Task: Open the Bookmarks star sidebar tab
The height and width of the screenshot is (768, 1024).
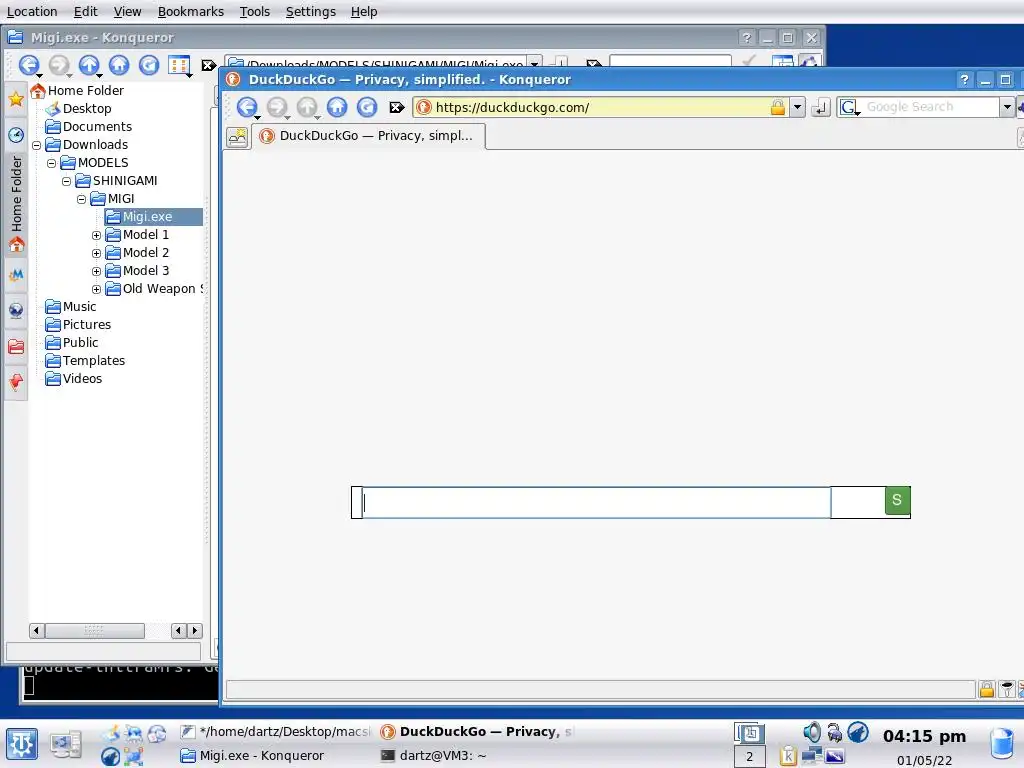Action: pos(16,99)
